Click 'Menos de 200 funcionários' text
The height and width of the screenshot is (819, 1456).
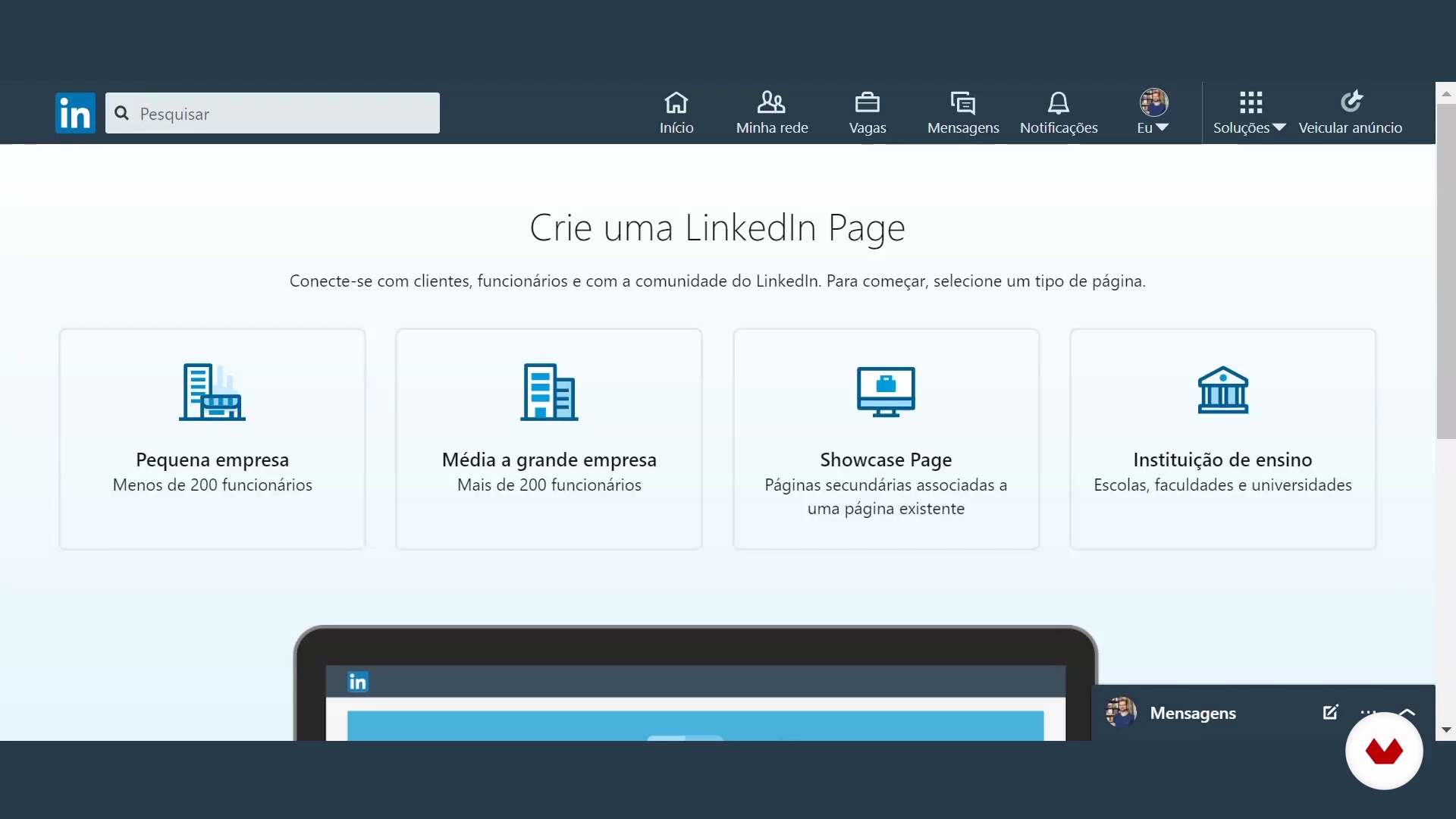[212, 485]
